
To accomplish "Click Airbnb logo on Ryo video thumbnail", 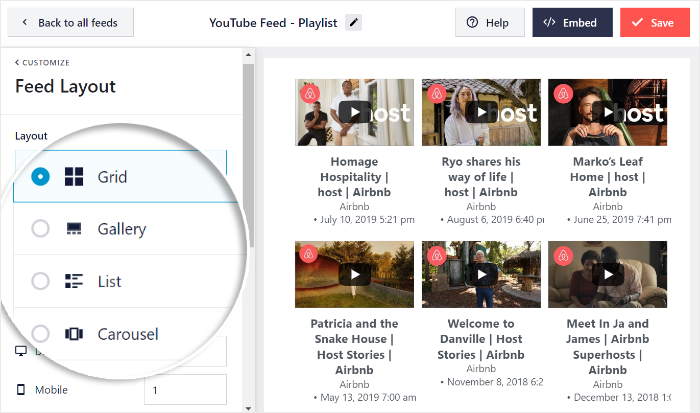I will (436, 94).
